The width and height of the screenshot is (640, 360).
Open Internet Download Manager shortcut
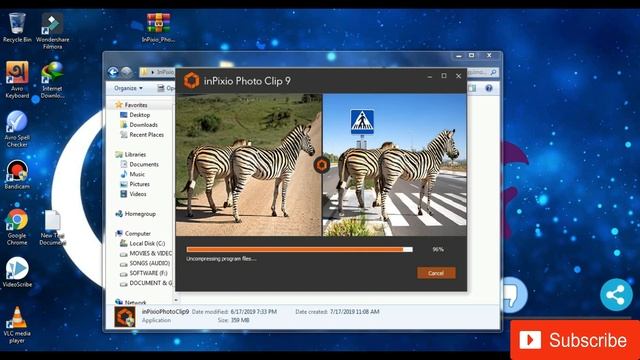tap(52, 80)
